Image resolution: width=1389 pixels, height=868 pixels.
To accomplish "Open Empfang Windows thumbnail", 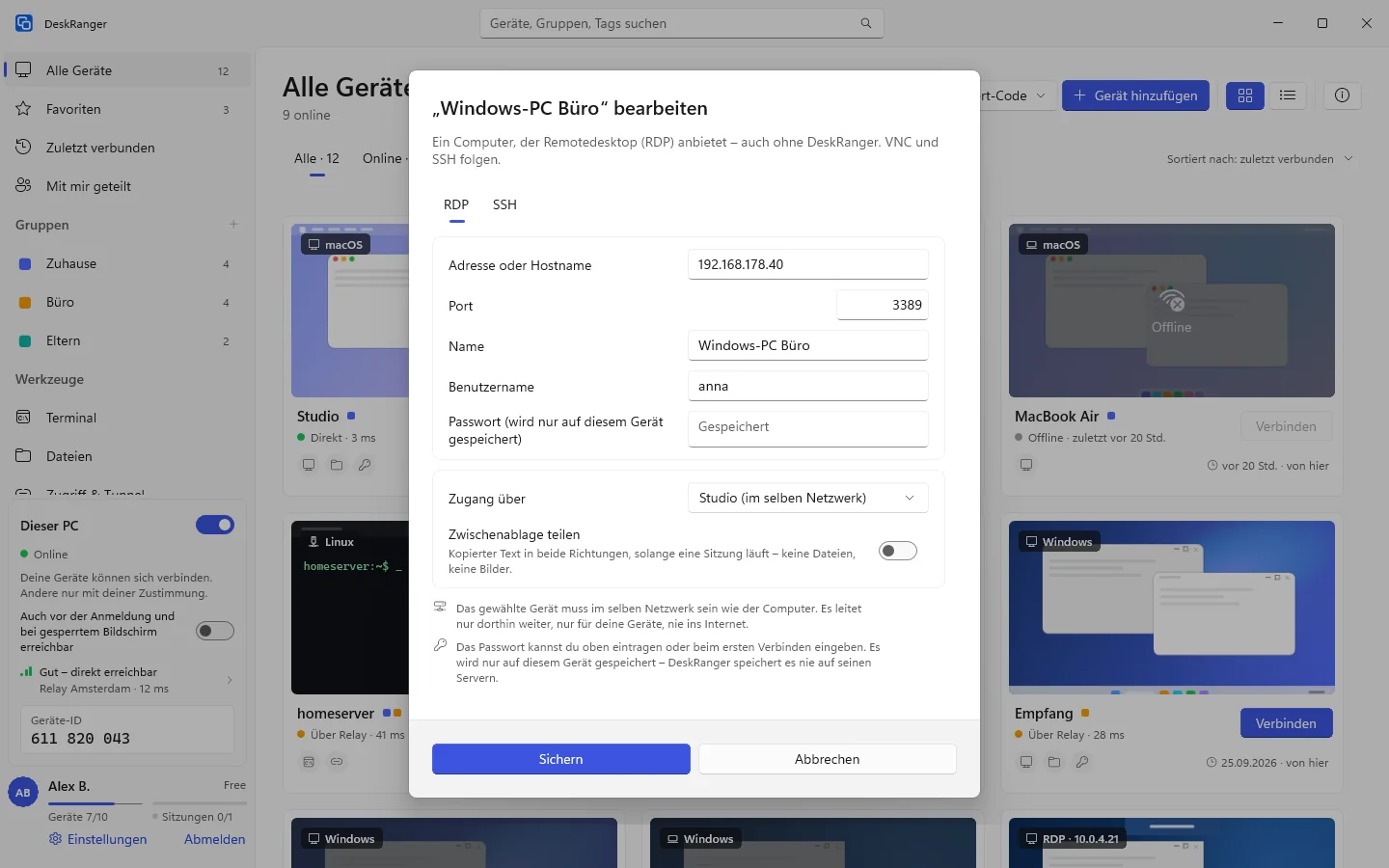I will (x=1172, y=608).
